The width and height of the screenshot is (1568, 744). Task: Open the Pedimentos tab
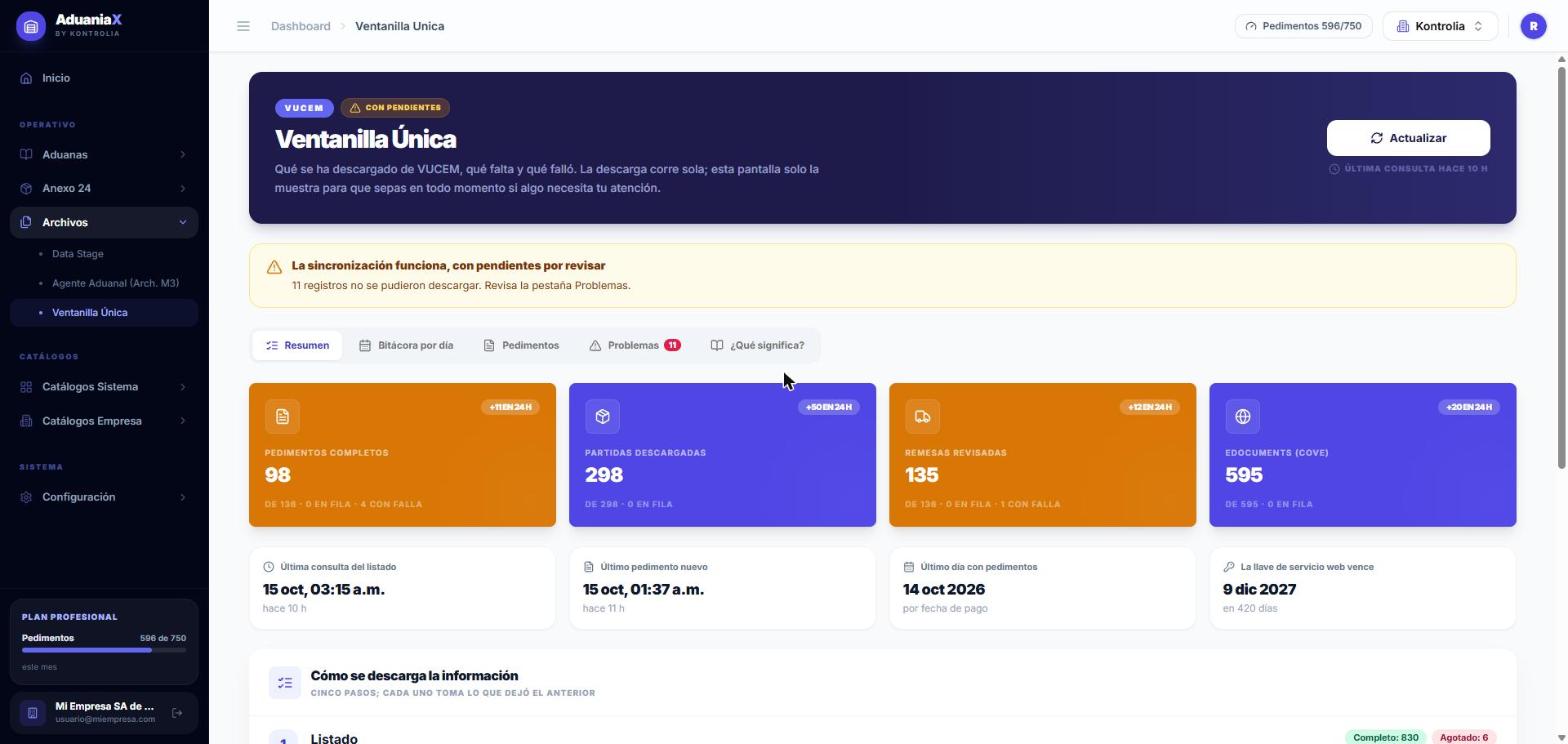[521, 345]
